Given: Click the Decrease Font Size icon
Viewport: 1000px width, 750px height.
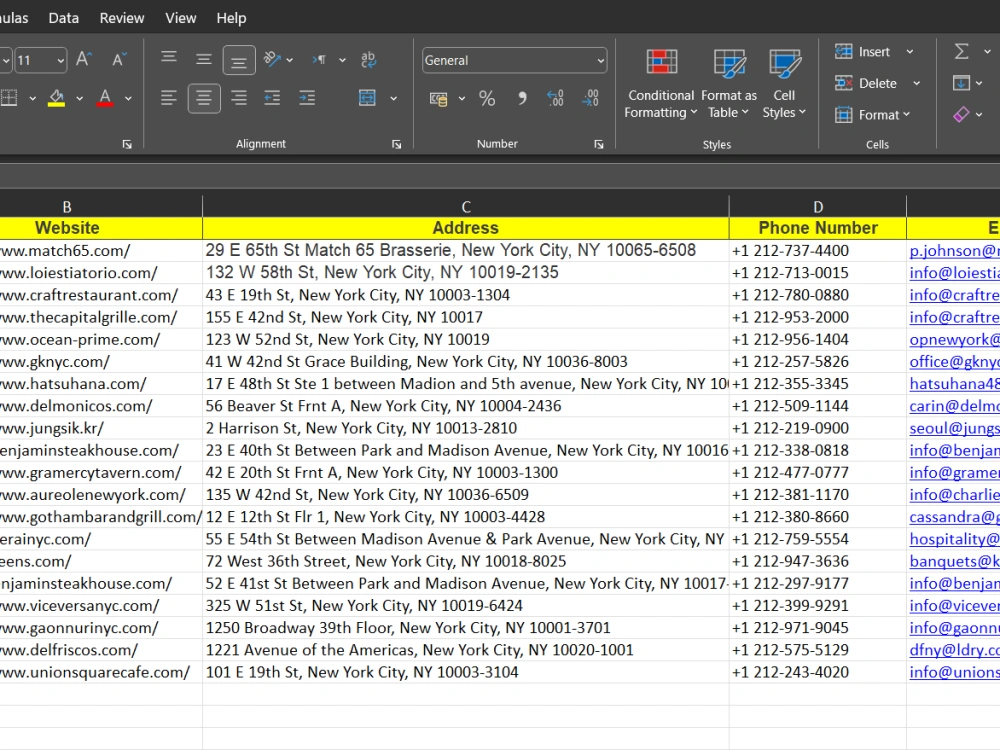Looking at the screenshot, I should pos(119,60).
